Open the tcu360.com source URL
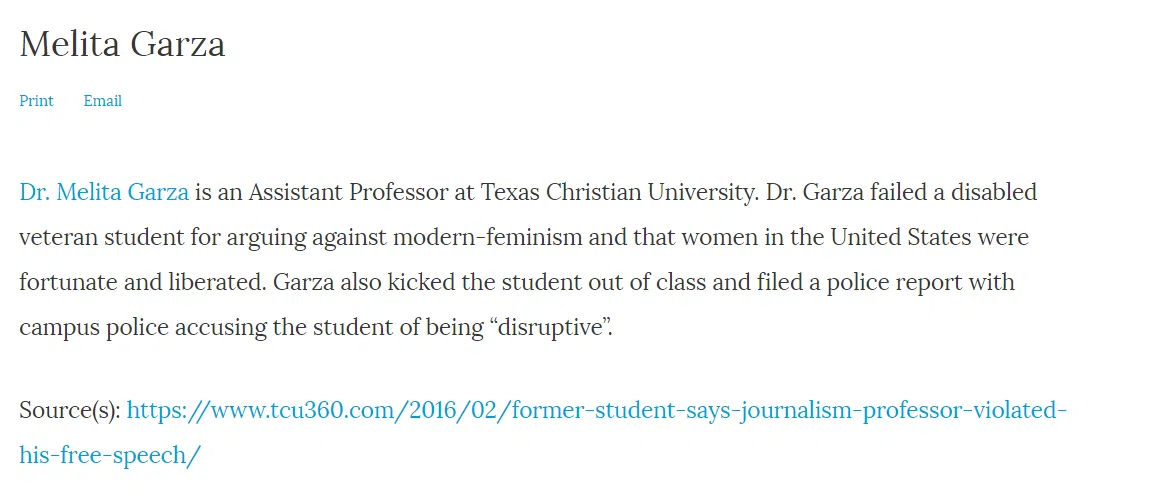Screen dimensions: 1153x499 543,432
